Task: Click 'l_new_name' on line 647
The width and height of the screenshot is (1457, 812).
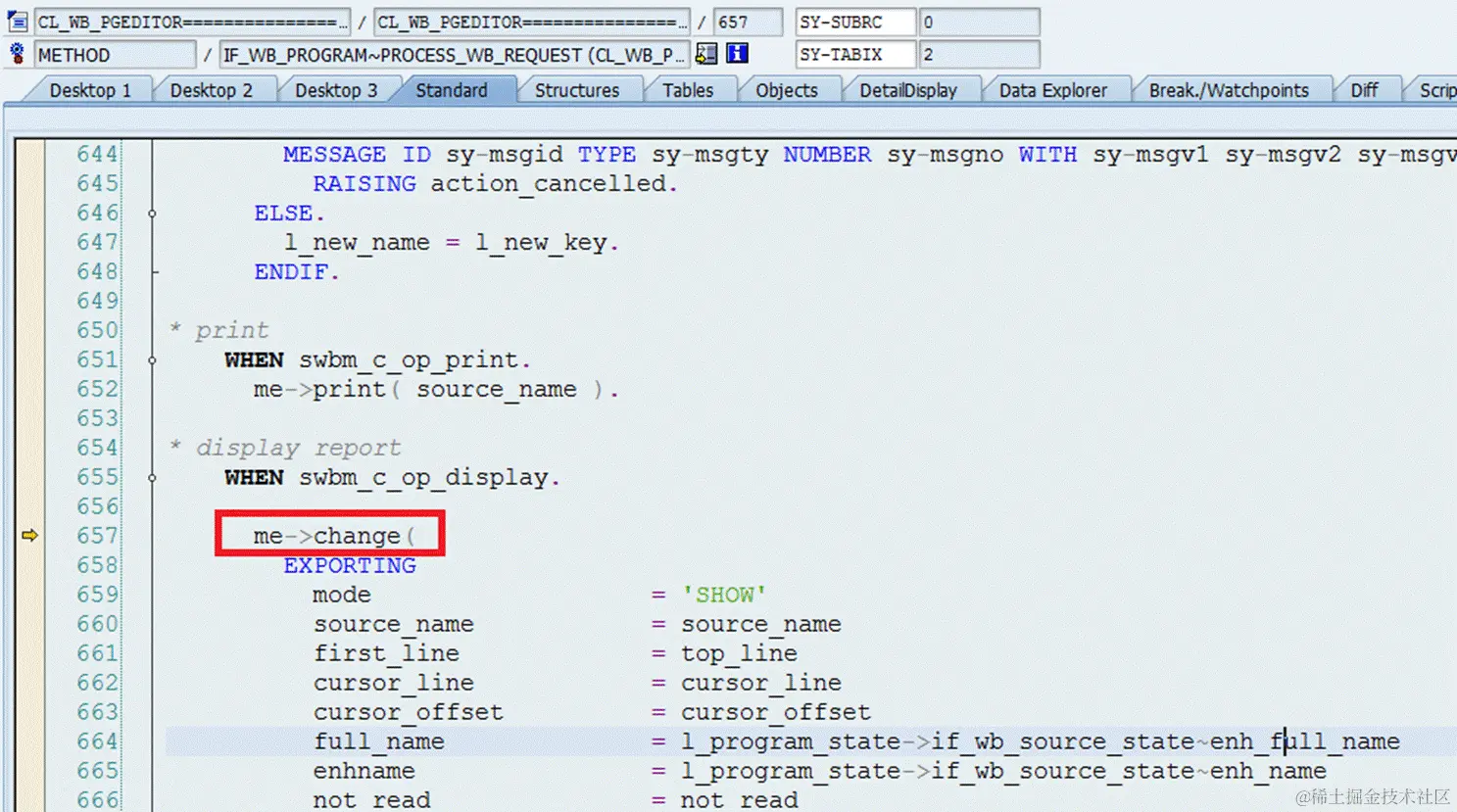Action: 357,242
